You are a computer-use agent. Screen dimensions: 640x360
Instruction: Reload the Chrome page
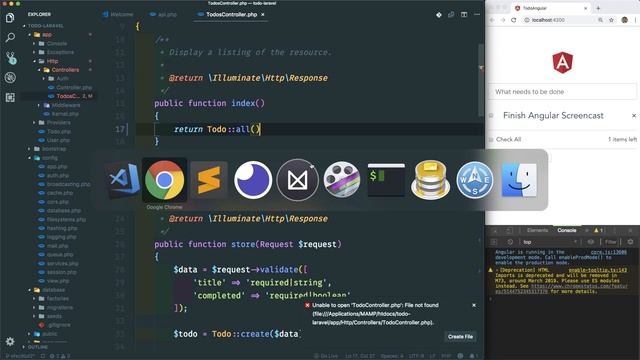[x=513, y=20]
